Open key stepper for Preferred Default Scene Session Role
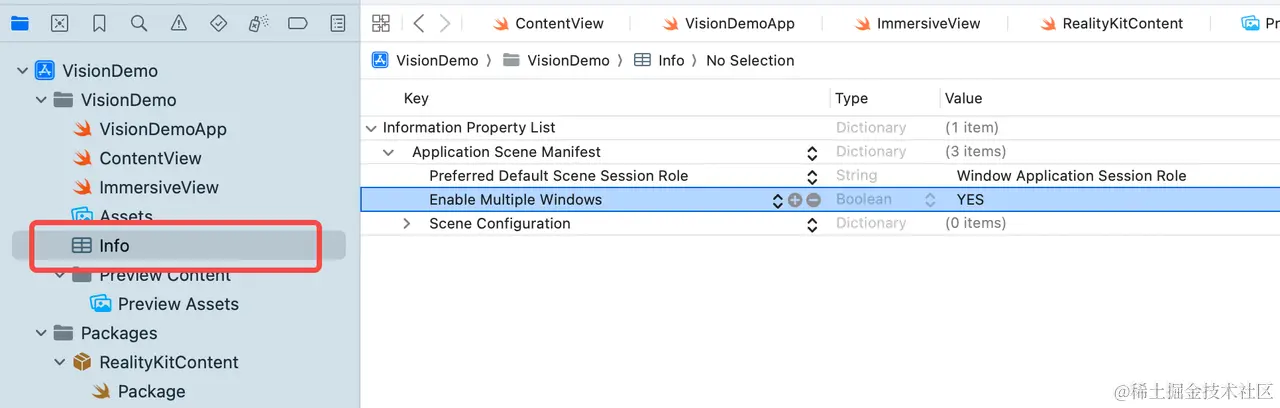 pyautogui.click(x=812, y=176)
